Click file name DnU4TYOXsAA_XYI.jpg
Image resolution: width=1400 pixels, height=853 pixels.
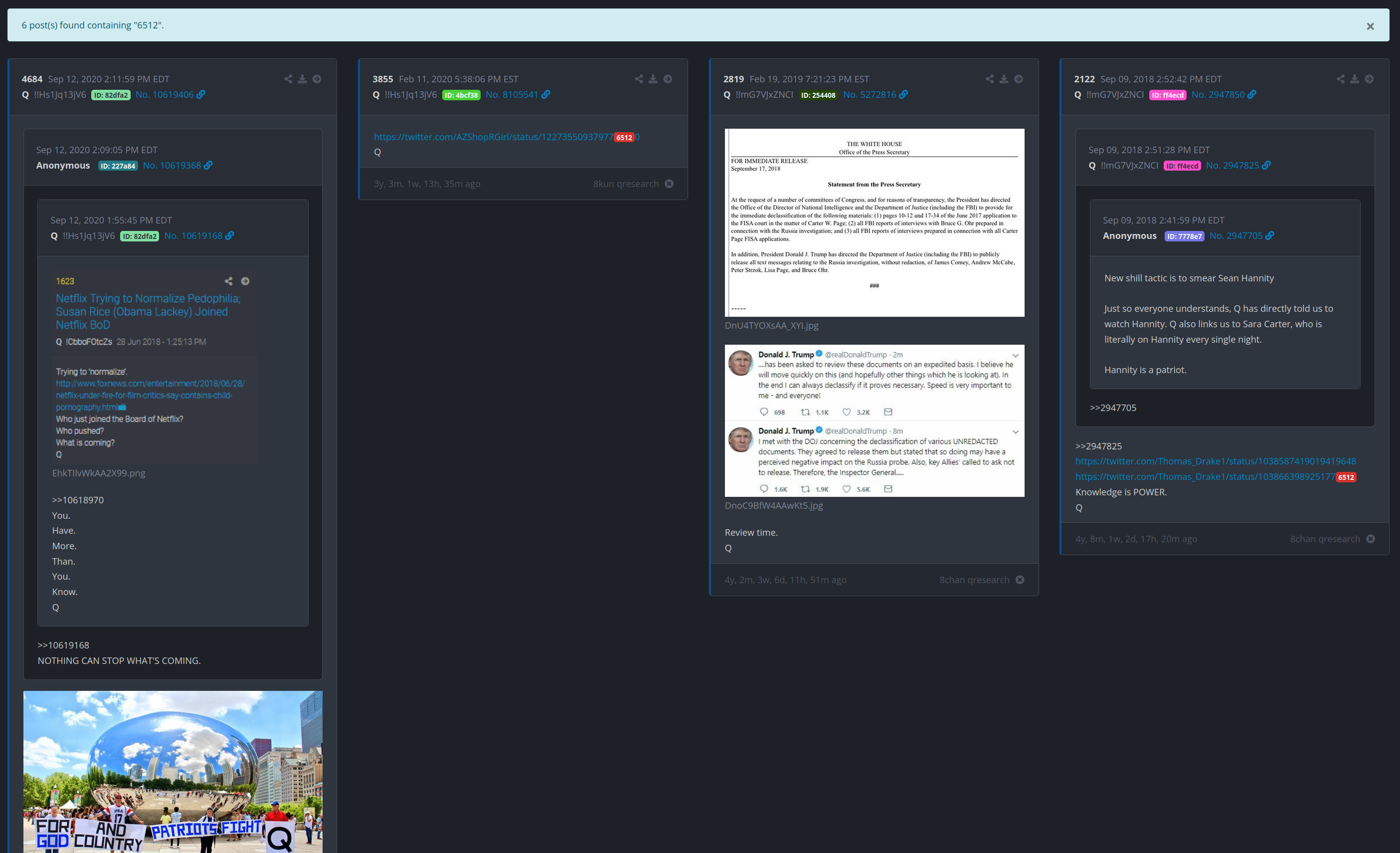[x=772, y=326]
